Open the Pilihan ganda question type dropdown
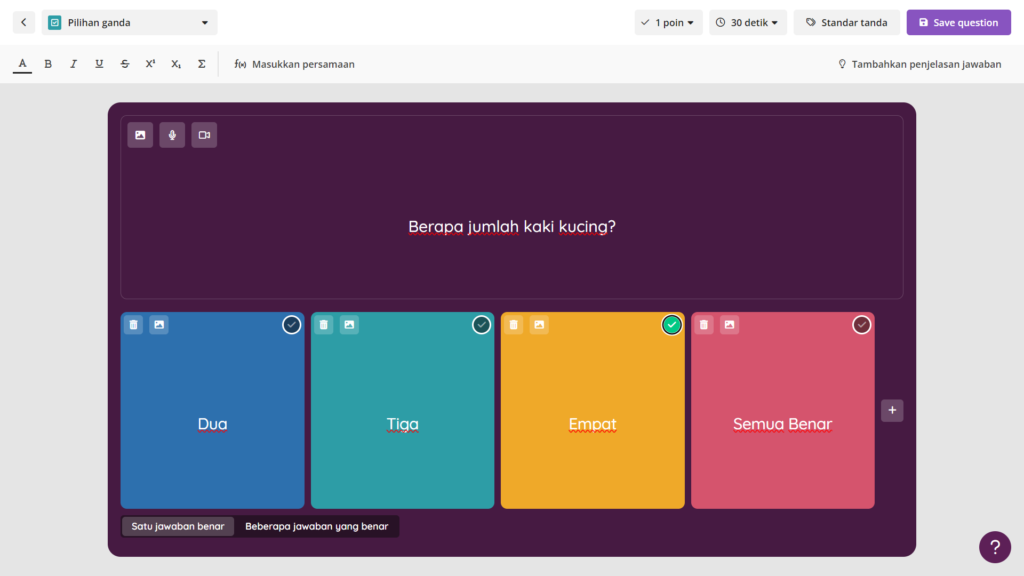Viewport: 1024px width, 576px height. coord(129,22)
